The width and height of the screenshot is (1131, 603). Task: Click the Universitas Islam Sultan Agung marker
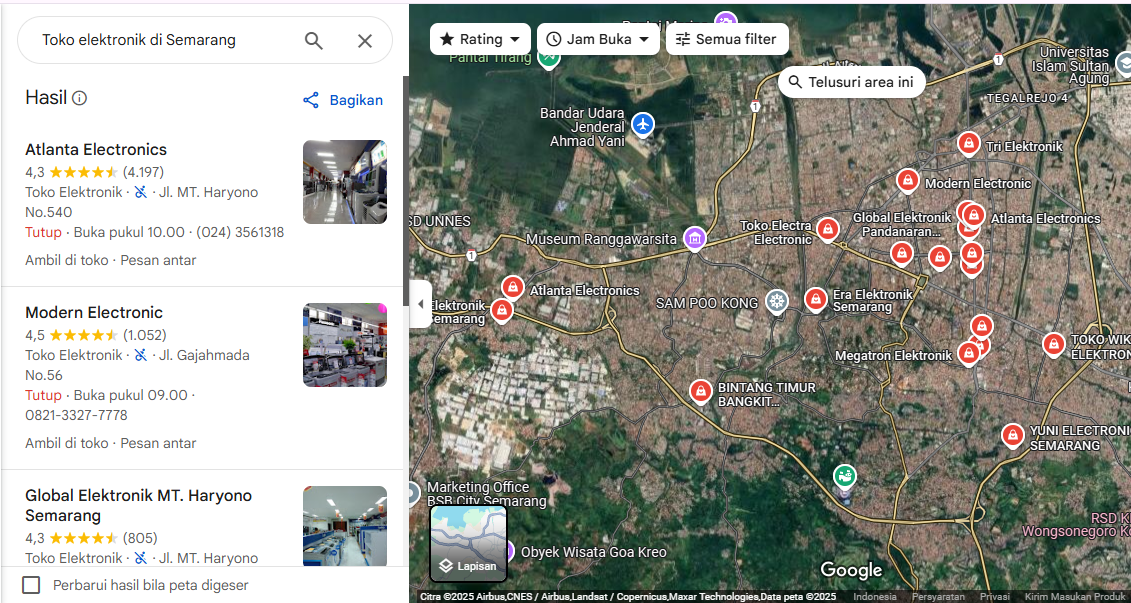[1122, 65]
